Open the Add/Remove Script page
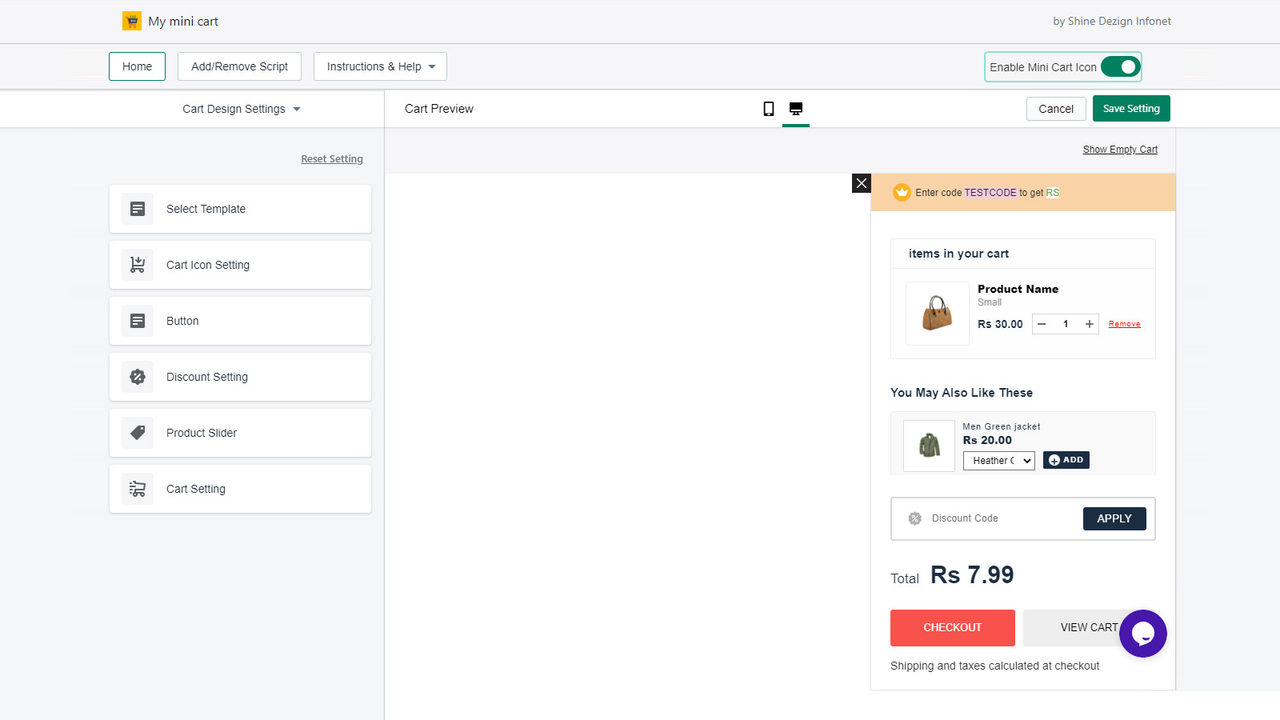 [x=239, y=66]
